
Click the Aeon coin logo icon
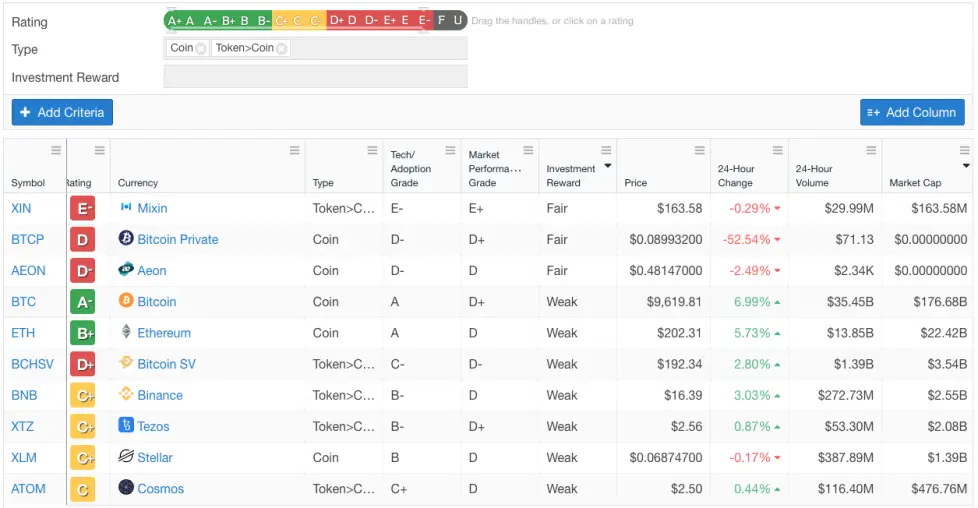coord(126,270)
